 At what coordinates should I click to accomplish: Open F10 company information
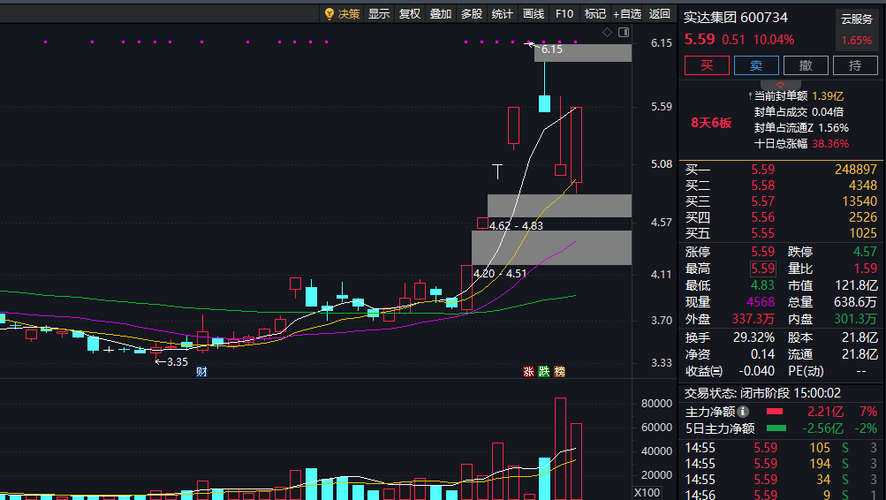pos(564,14)
